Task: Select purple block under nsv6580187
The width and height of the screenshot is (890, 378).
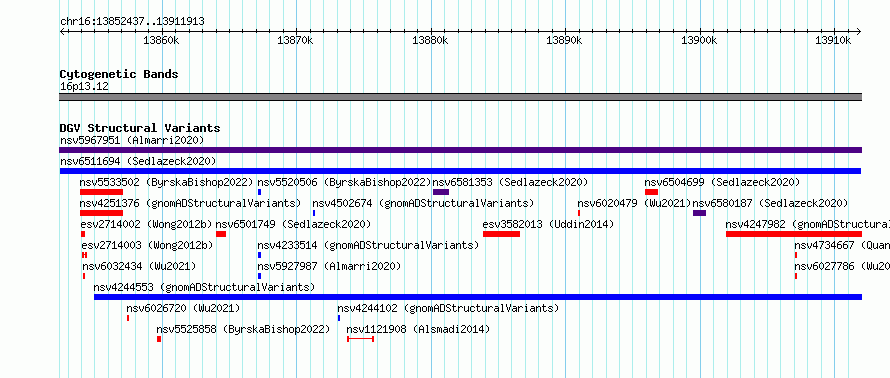Action: click(x=700, y=213)
